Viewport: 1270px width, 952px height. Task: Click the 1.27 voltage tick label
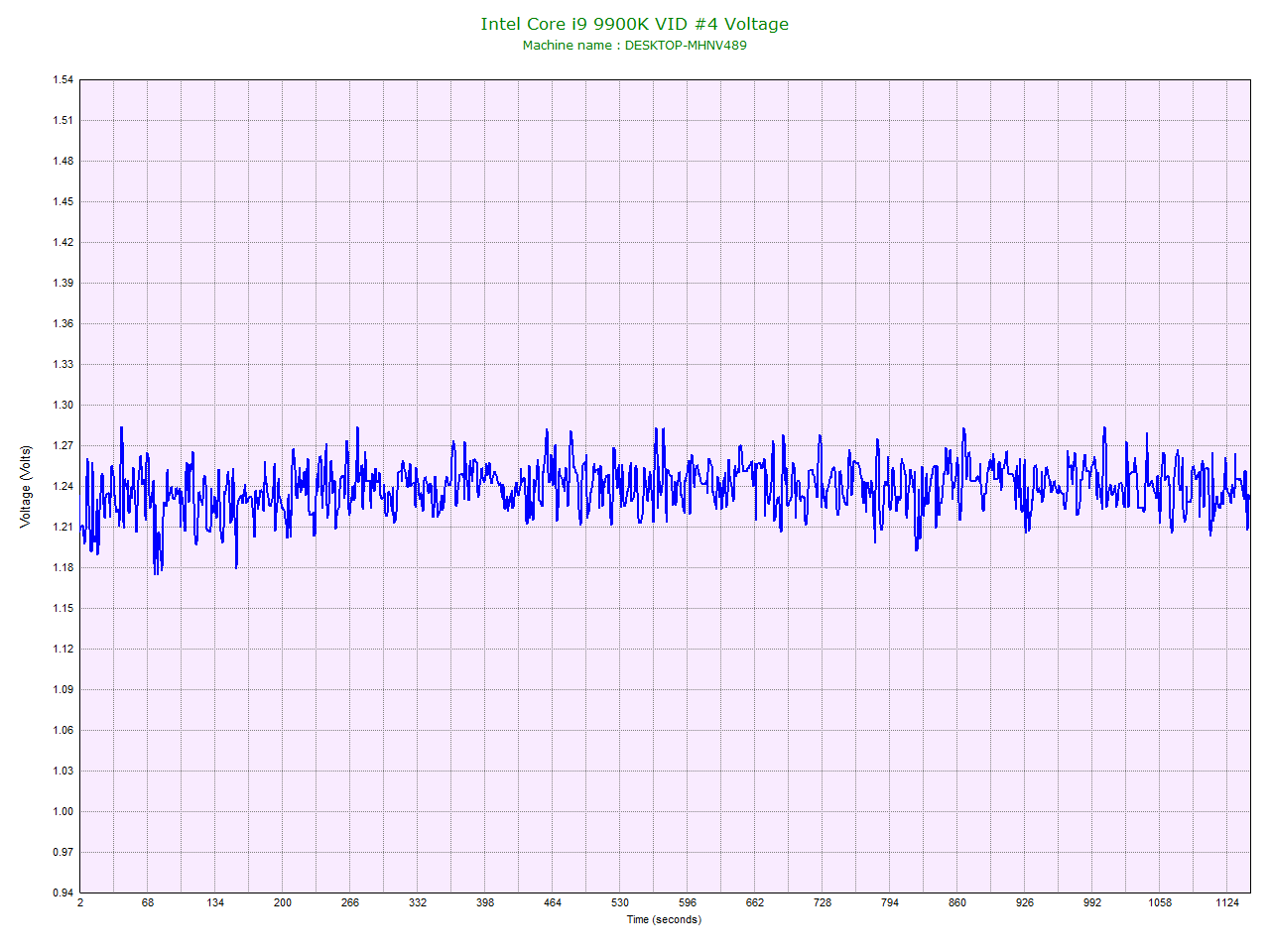tap(63, 446)
